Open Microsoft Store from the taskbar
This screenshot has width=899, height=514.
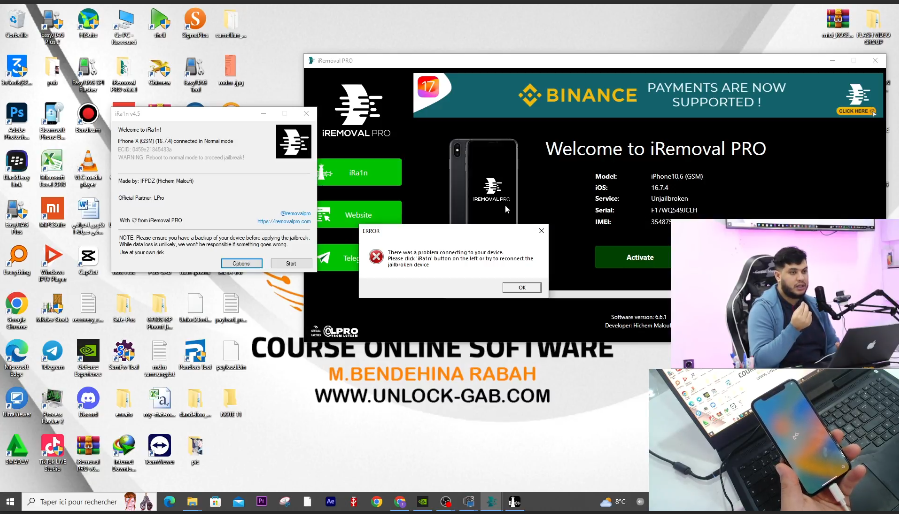(x=216, y=502)
